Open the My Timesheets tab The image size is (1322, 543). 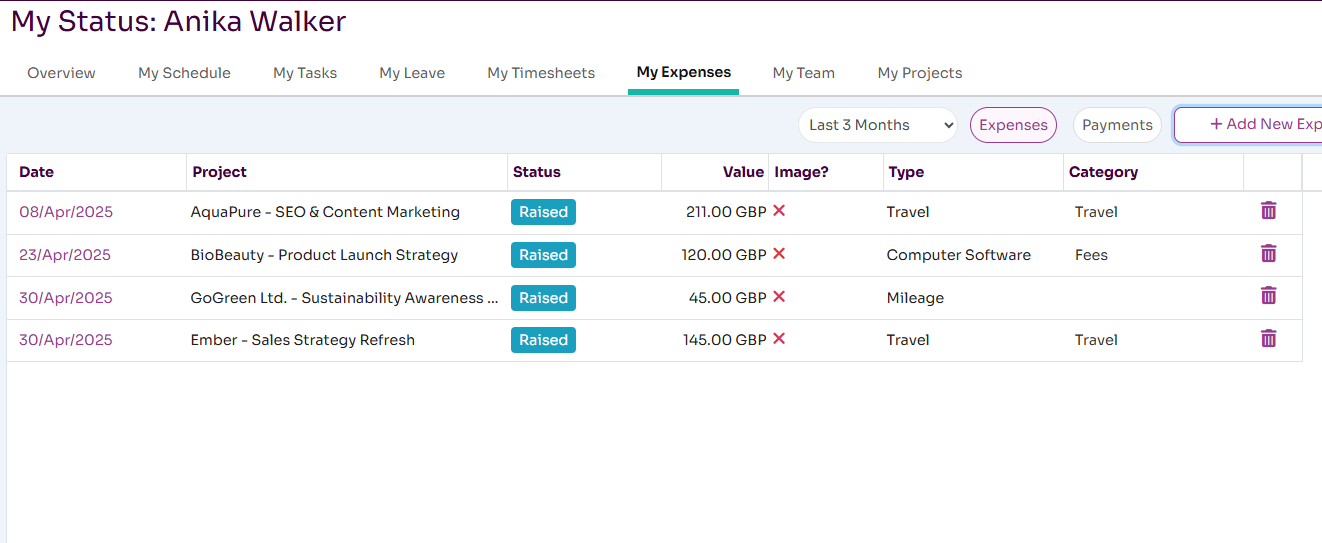pos(541,73)
